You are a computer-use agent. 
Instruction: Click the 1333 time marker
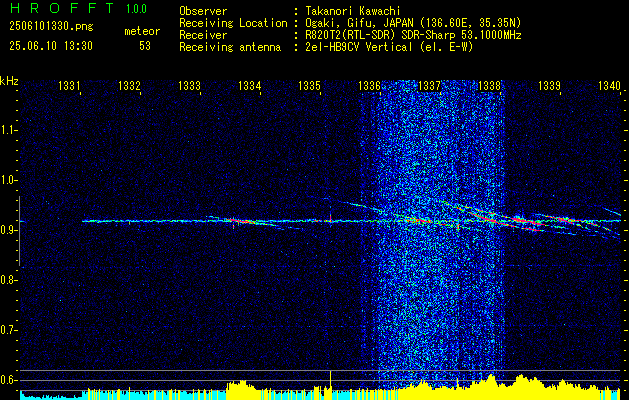(x=189, y=86)
